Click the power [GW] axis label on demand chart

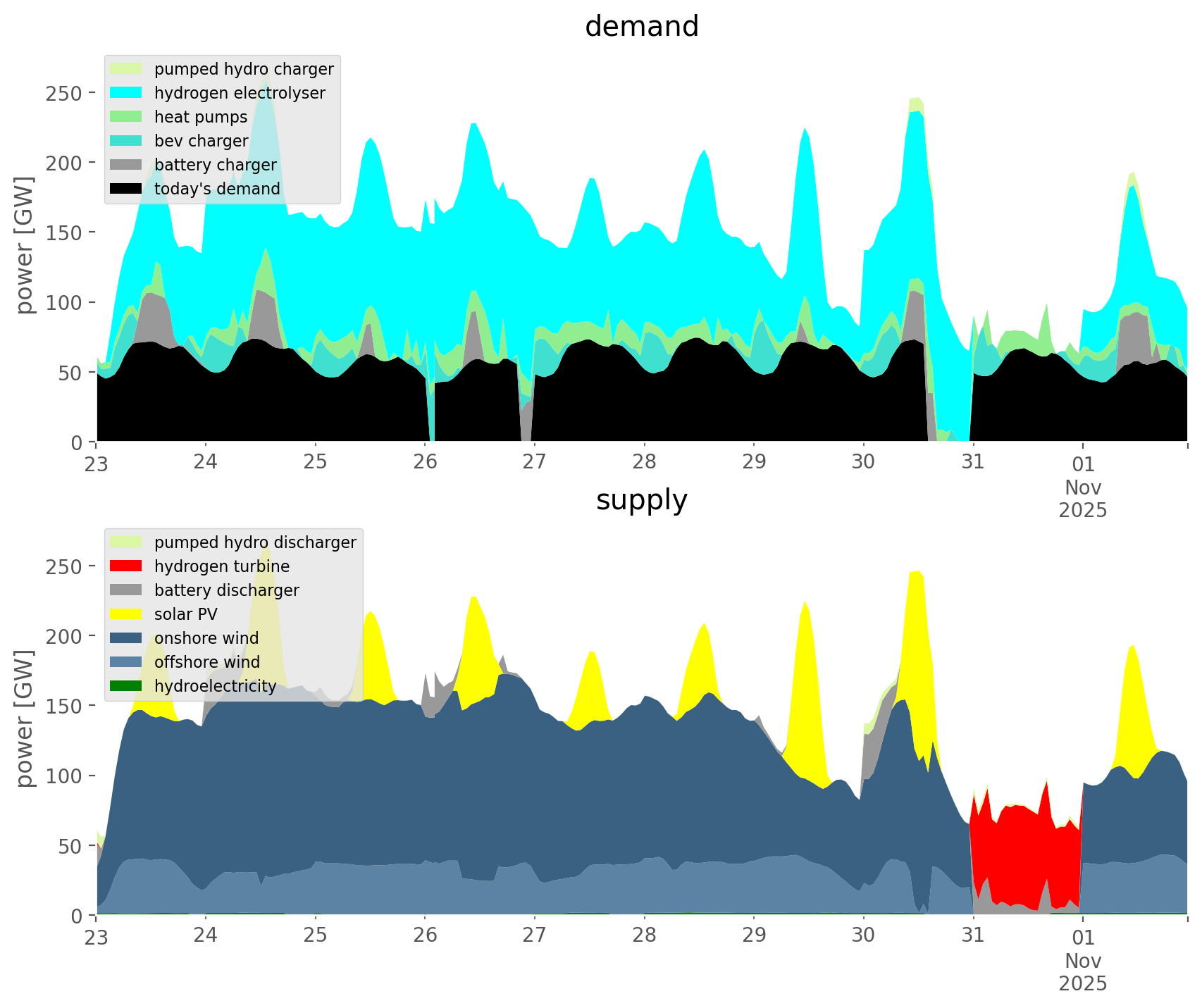click(25, 245)
